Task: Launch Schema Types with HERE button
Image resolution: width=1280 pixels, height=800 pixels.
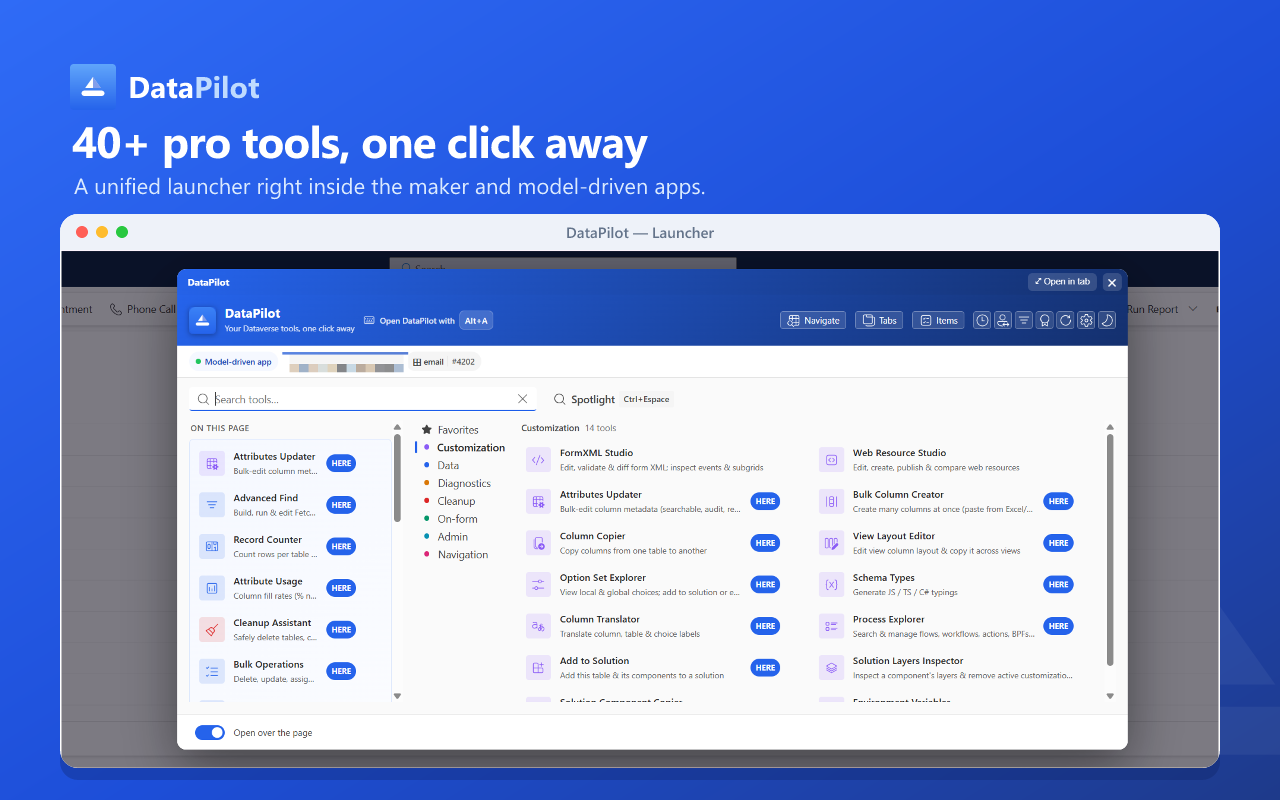Action: [1058, 585]
